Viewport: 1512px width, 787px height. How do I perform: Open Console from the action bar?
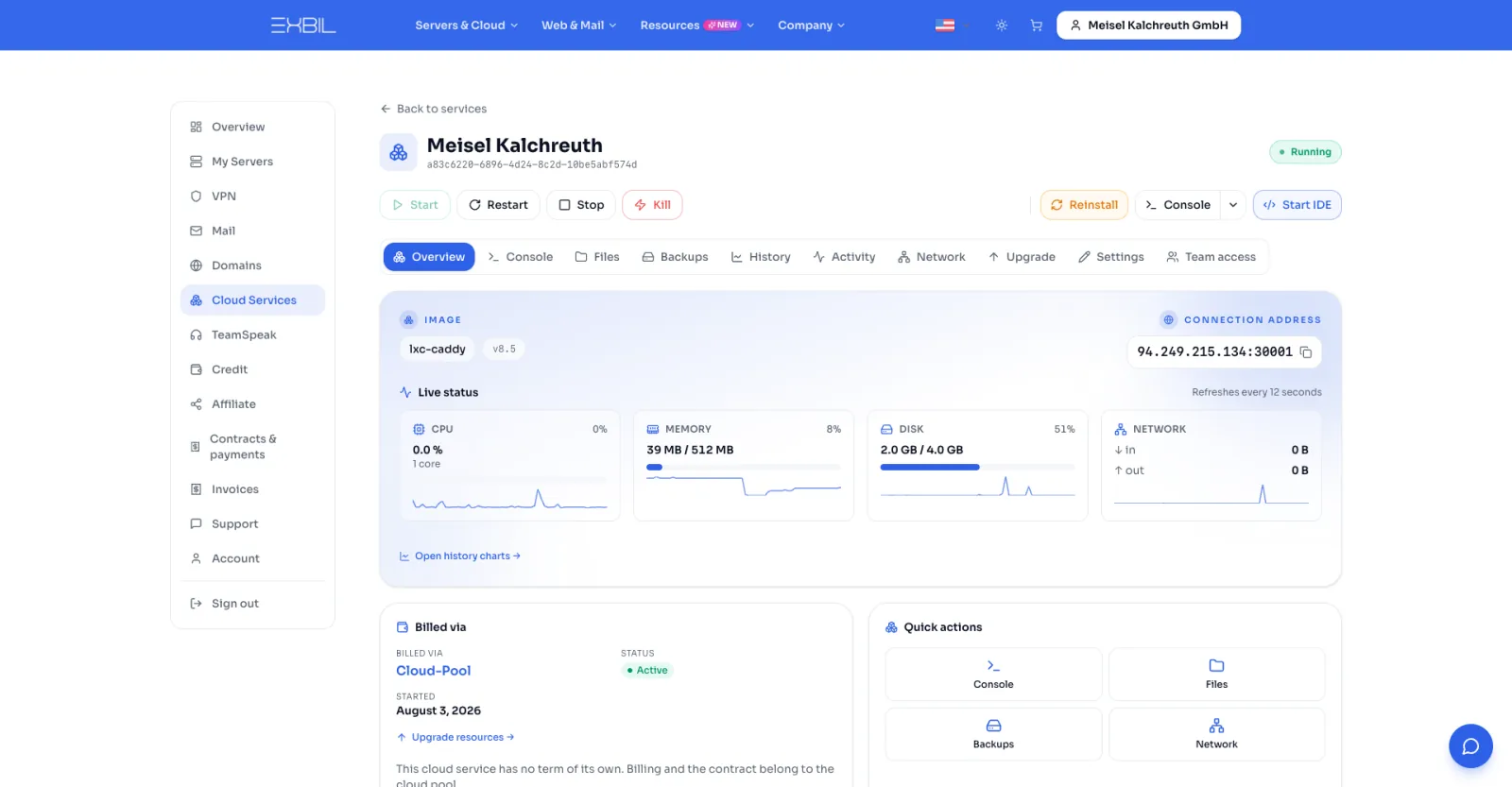pos(1178,205)
